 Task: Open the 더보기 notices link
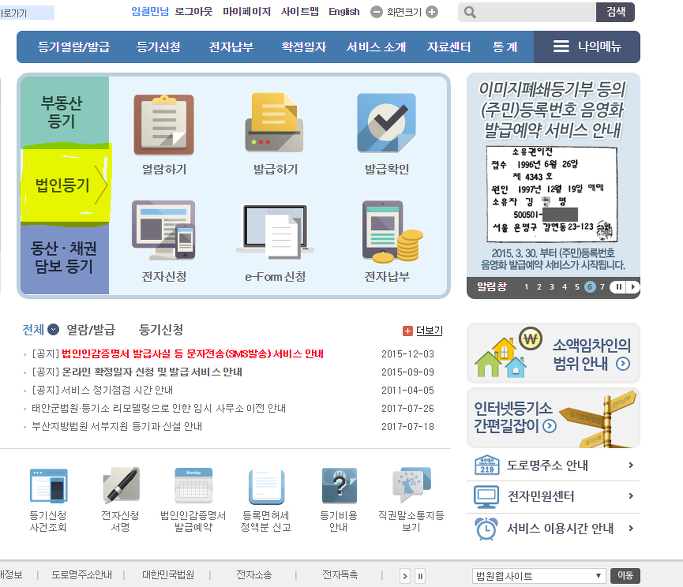(x=429, y=331)
